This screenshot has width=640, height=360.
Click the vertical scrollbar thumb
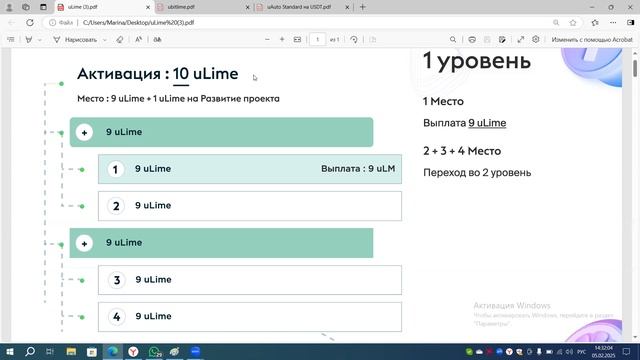click(635, 68)
